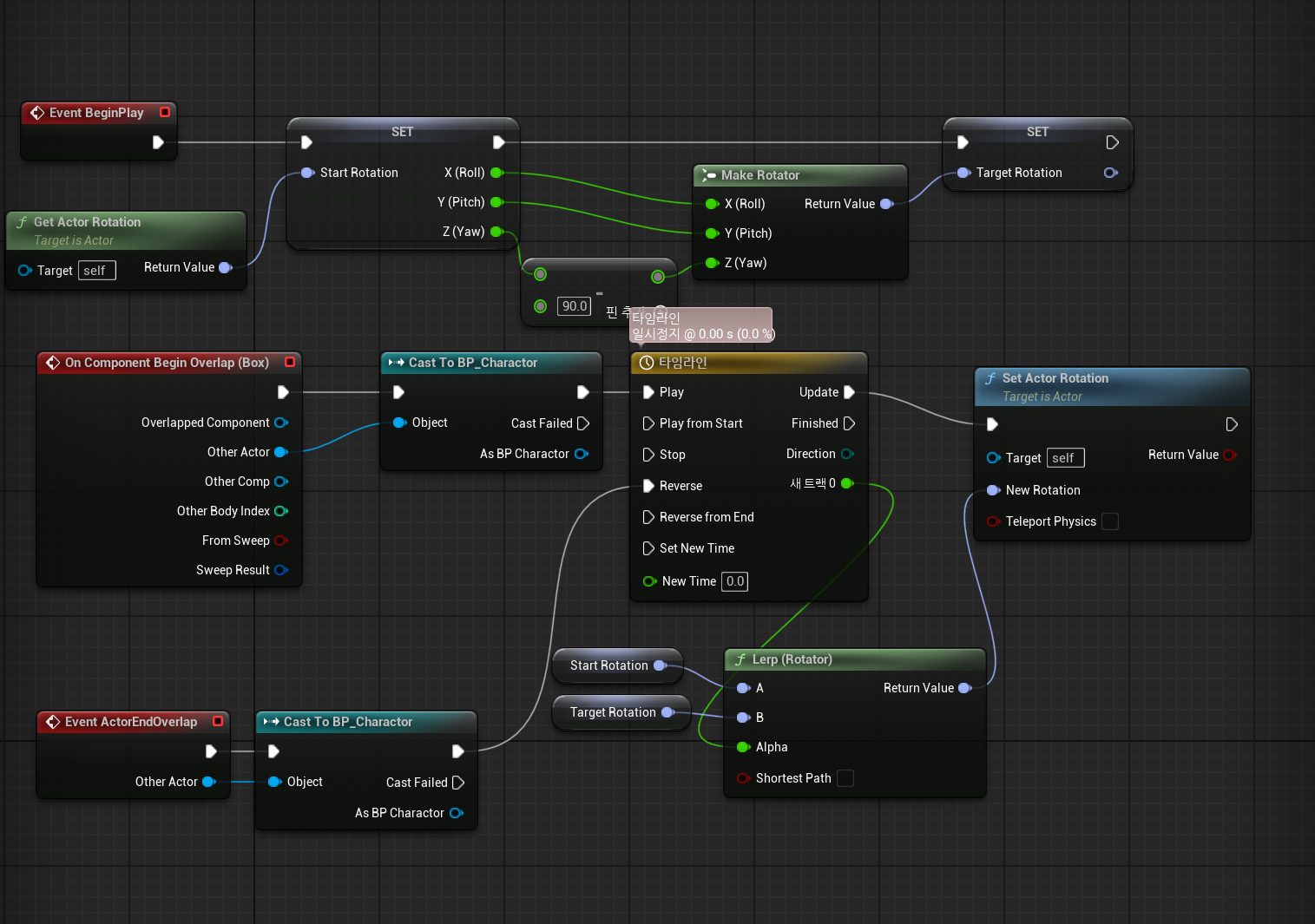Click the Make Rotator node icon
This screenshot has width=1315, height=924.
point(709,175)
